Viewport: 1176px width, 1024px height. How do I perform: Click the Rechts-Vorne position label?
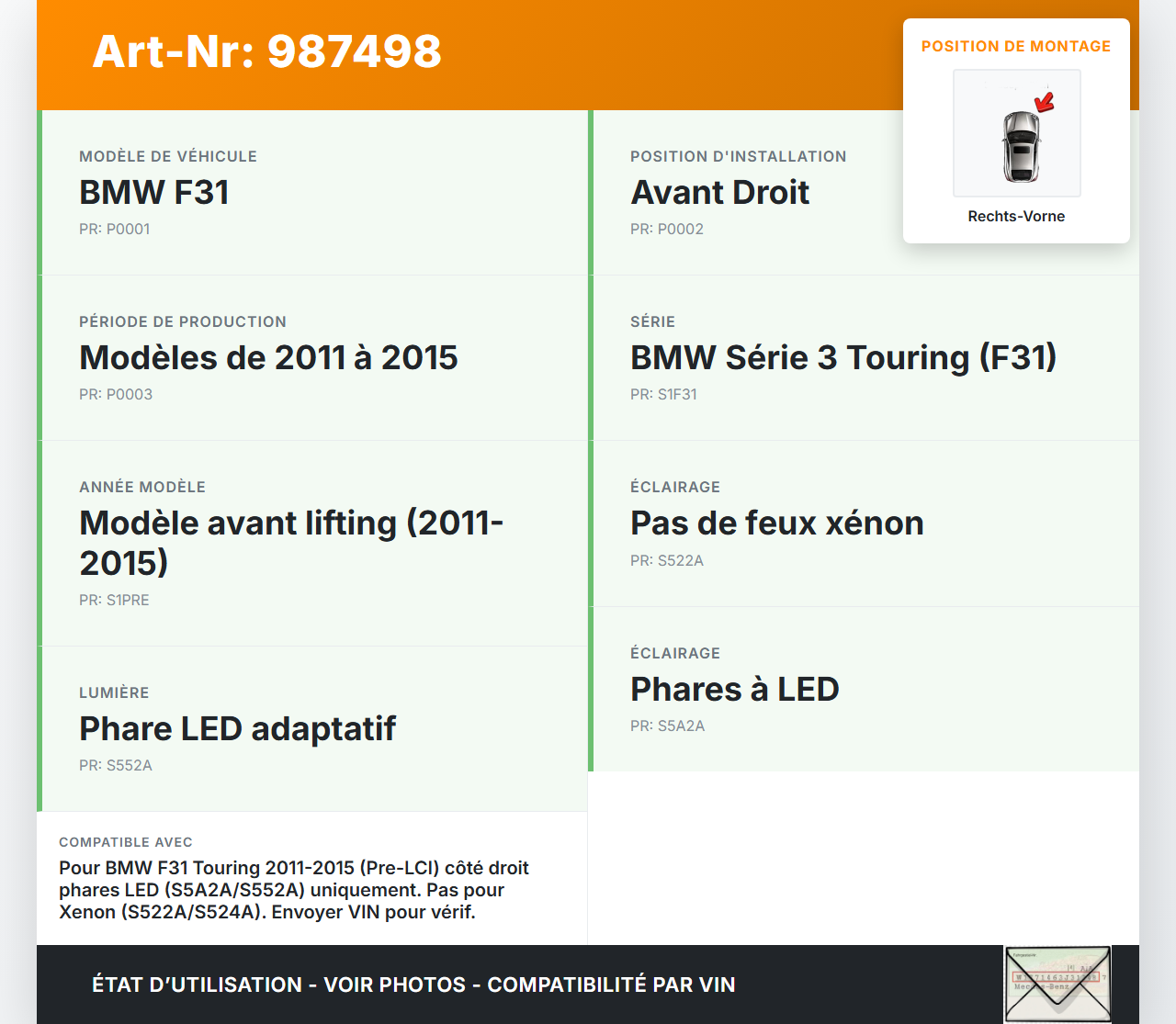(1016, 216)
